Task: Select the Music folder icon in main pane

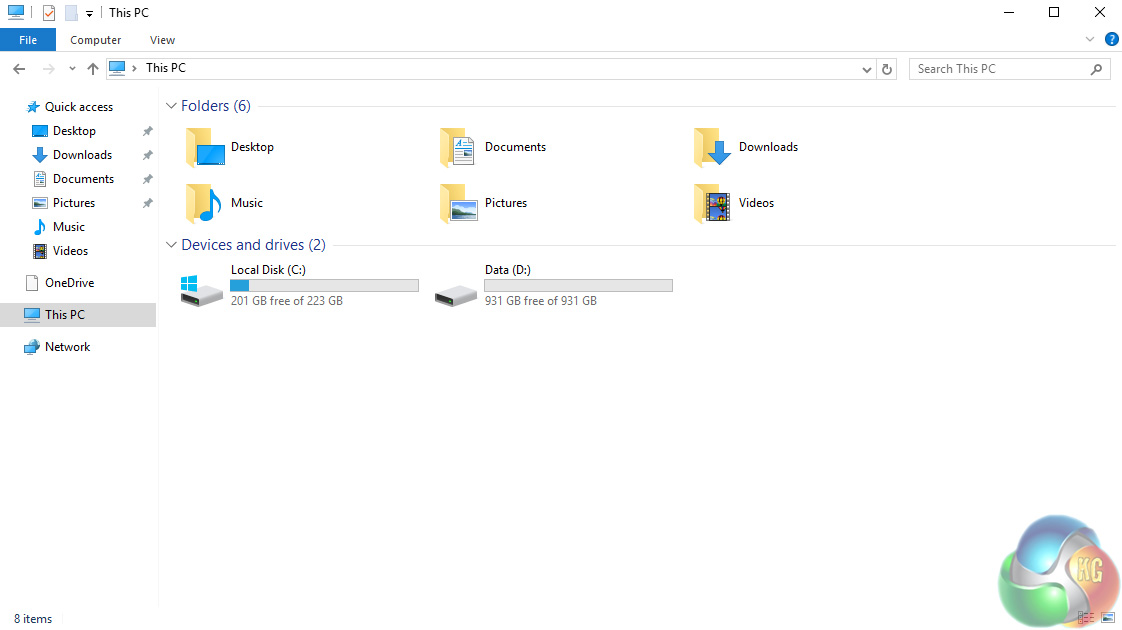Action: click(204, 203)
